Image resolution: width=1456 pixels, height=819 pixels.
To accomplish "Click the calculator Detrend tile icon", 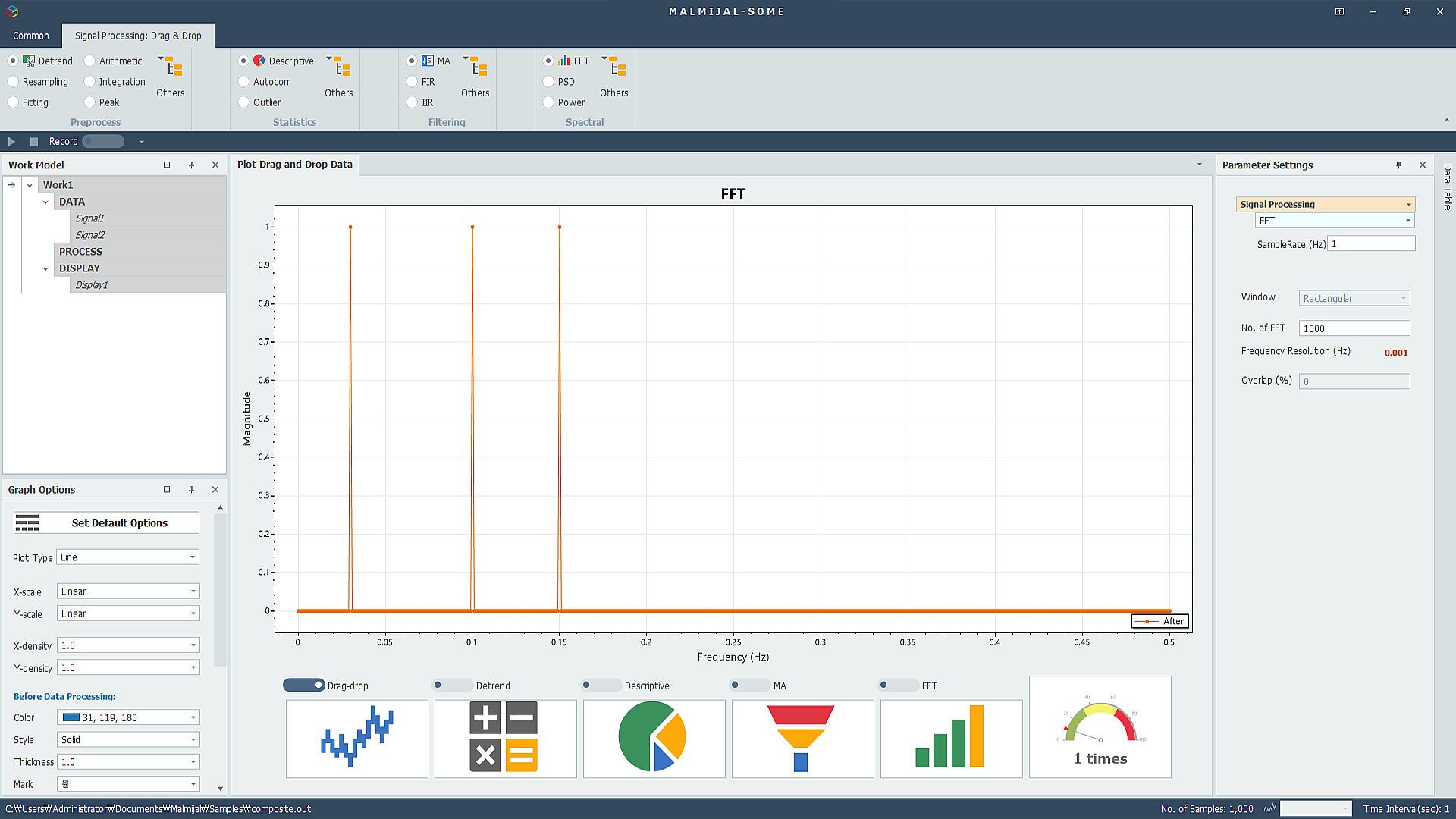I will [505, 738].
